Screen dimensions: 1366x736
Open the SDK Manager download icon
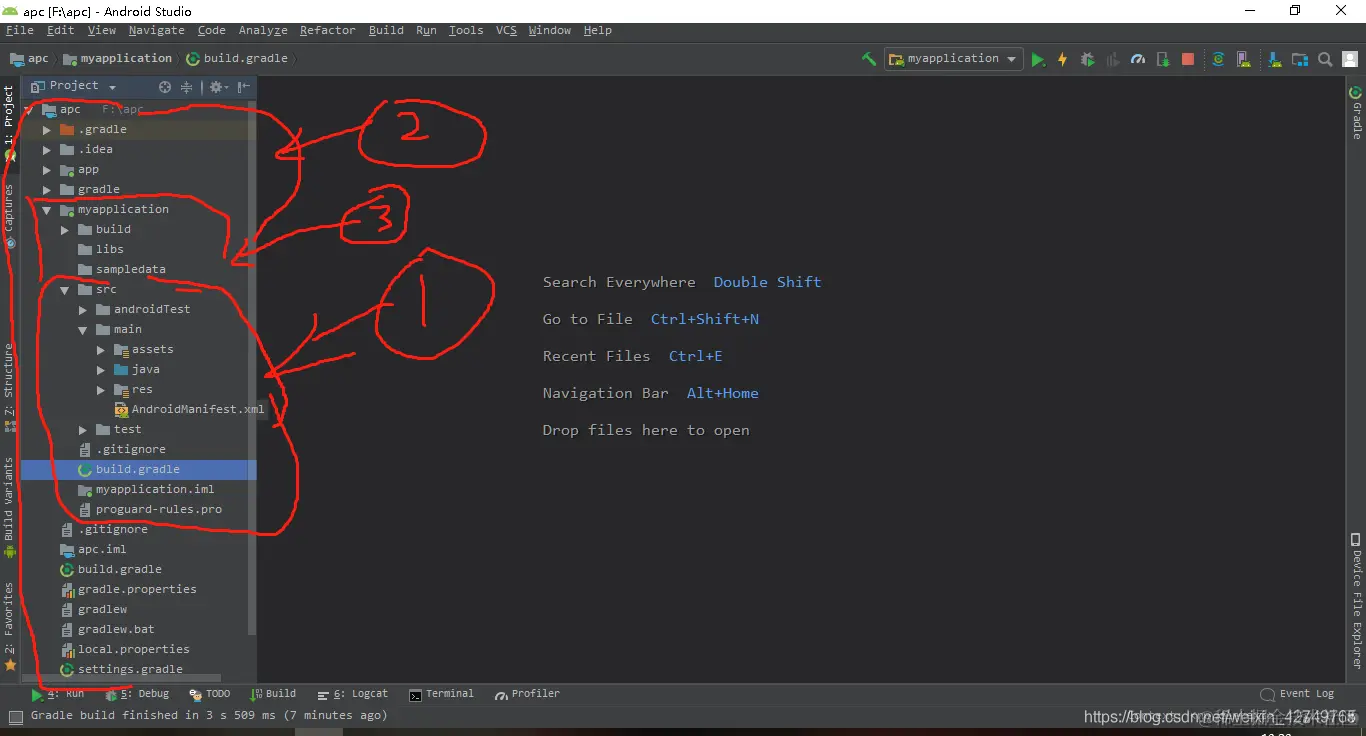click(x=1275, y=59)
